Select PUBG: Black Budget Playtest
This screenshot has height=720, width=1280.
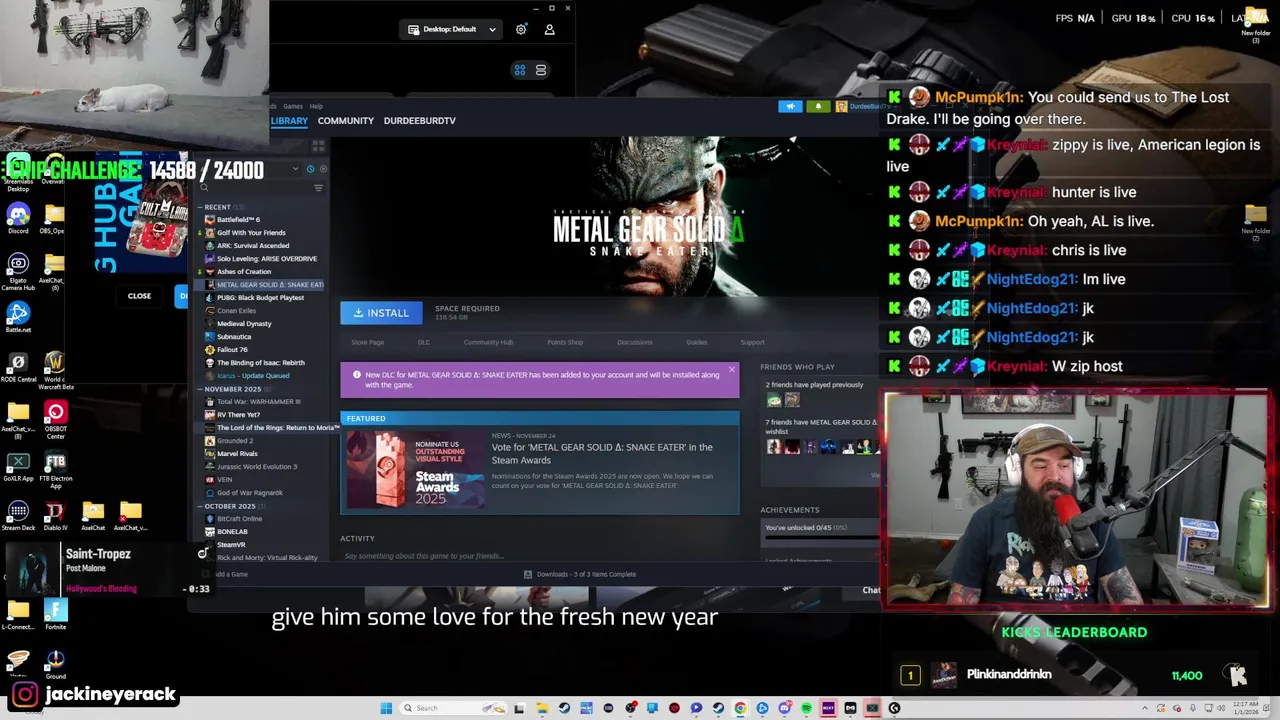[x=260, y=298]
